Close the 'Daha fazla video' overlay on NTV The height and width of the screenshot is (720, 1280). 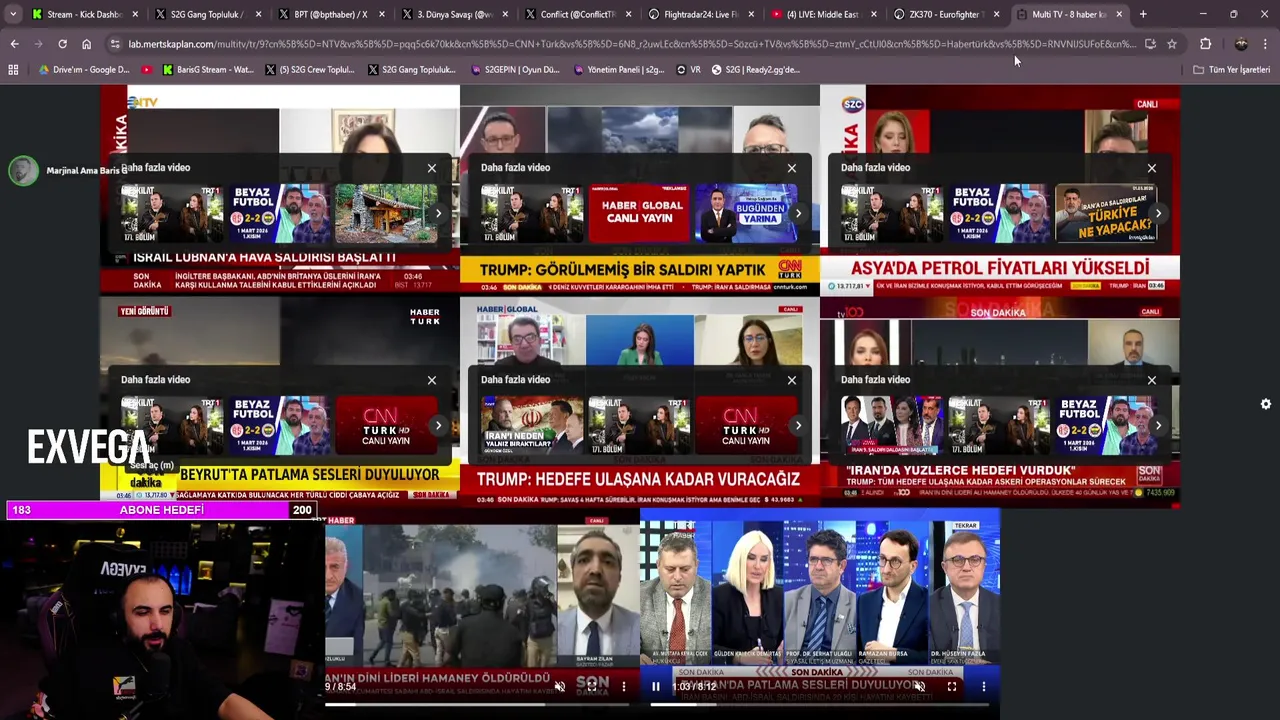click(x=432, y=168)
